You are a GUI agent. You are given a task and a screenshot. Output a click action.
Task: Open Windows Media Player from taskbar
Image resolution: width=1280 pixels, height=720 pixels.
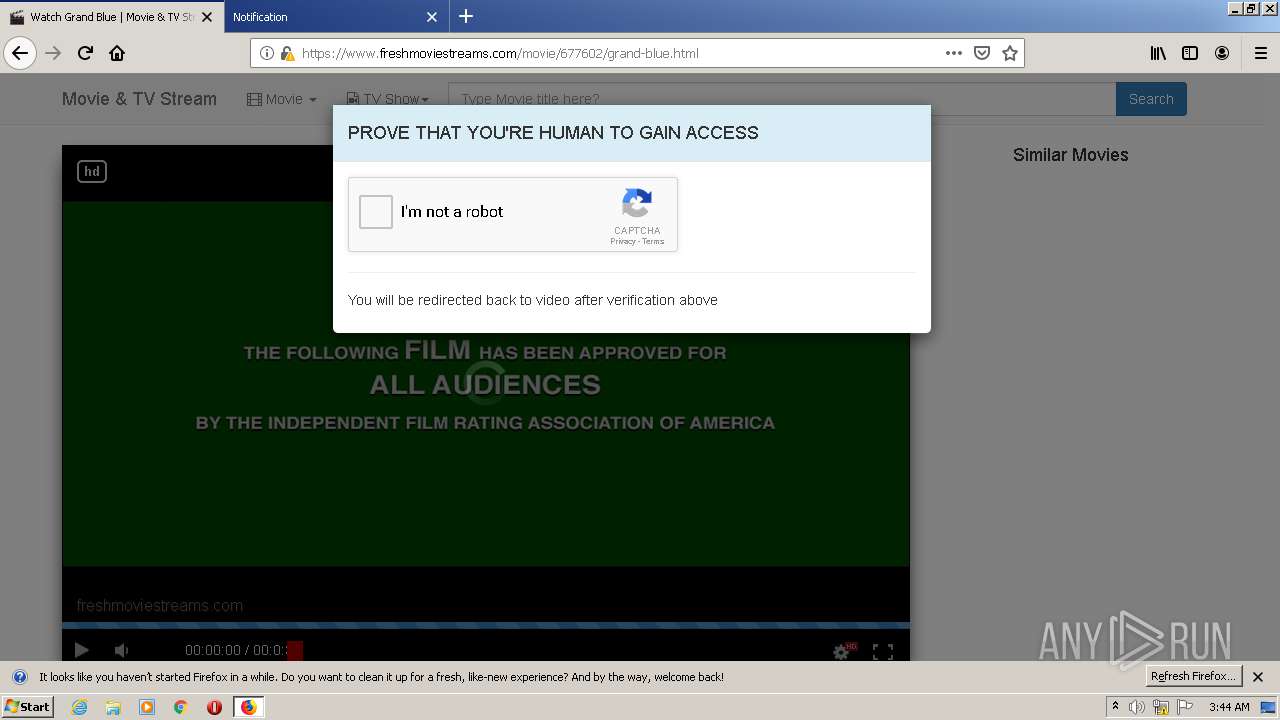pos(147,707)
